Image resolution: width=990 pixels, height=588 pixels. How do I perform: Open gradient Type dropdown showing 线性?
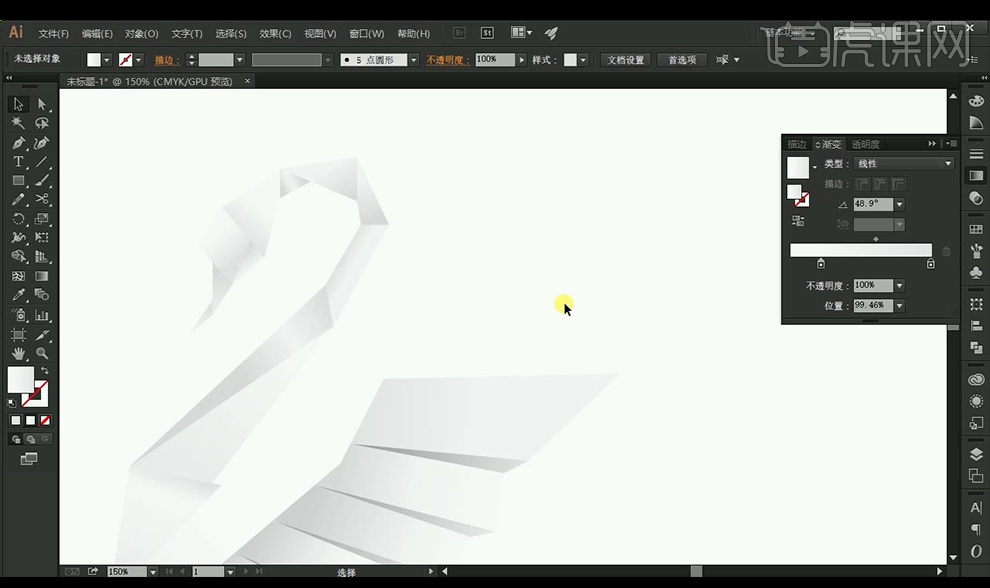tap(904, 164)
